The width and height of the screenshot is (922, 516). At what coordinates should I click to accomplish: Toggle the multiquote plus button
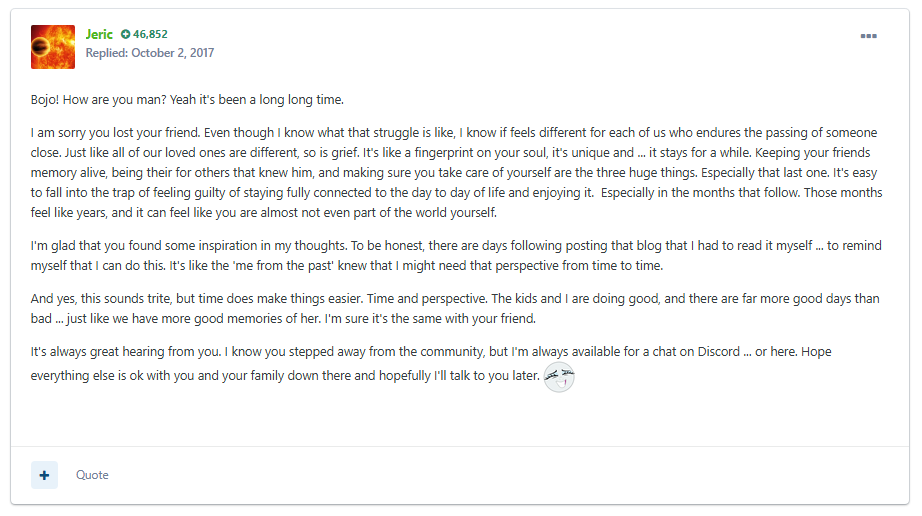44,475
